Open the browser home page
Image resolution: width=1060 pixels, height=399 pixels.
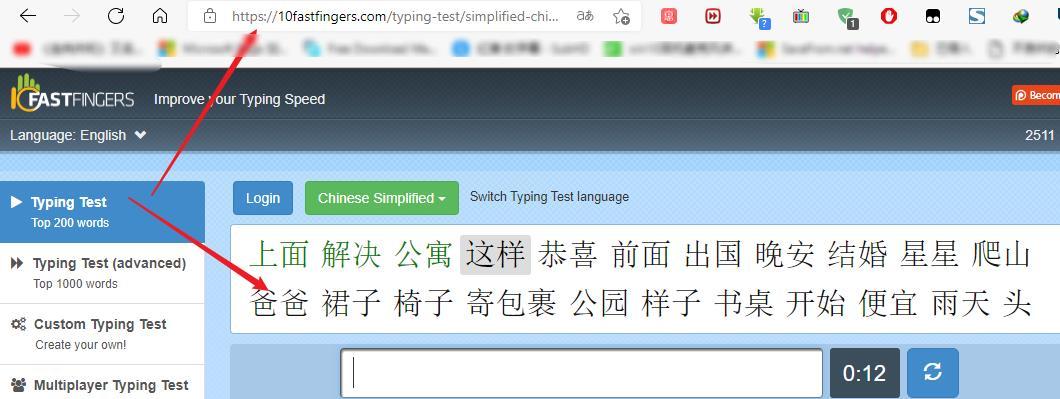160,16
